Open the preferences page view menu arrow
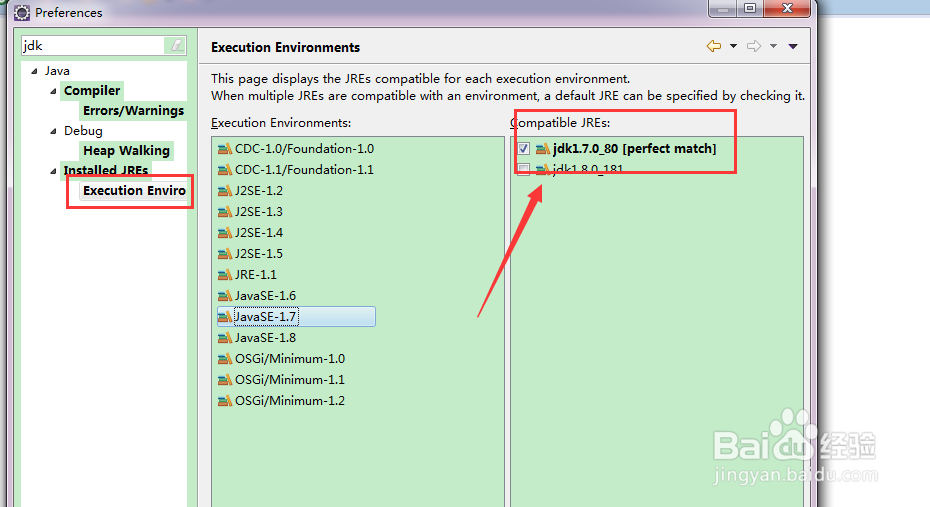 793,46
